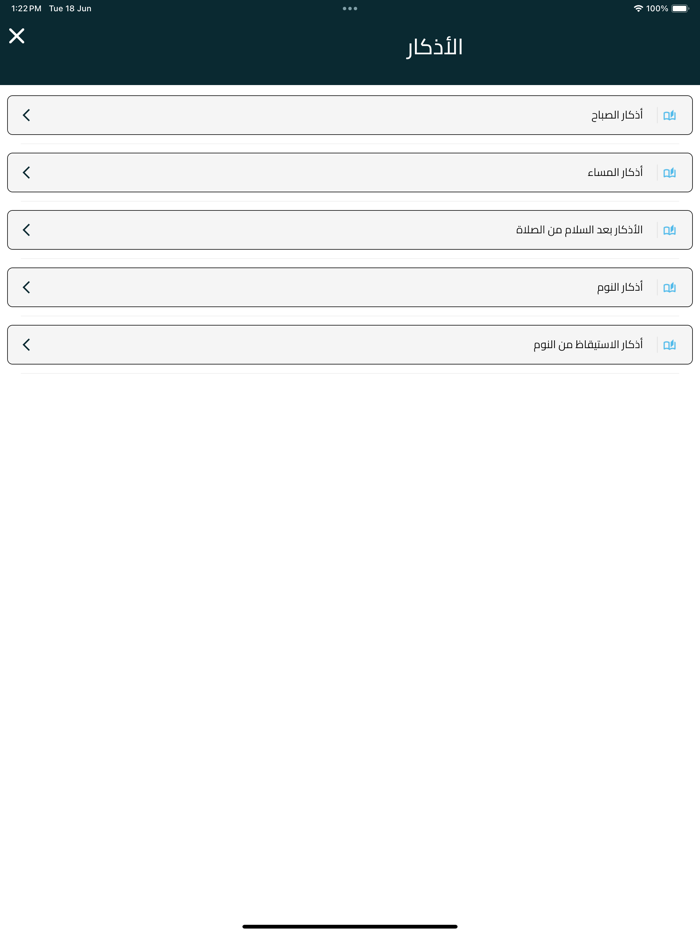Close the الأذكار screen with the X

17,36
